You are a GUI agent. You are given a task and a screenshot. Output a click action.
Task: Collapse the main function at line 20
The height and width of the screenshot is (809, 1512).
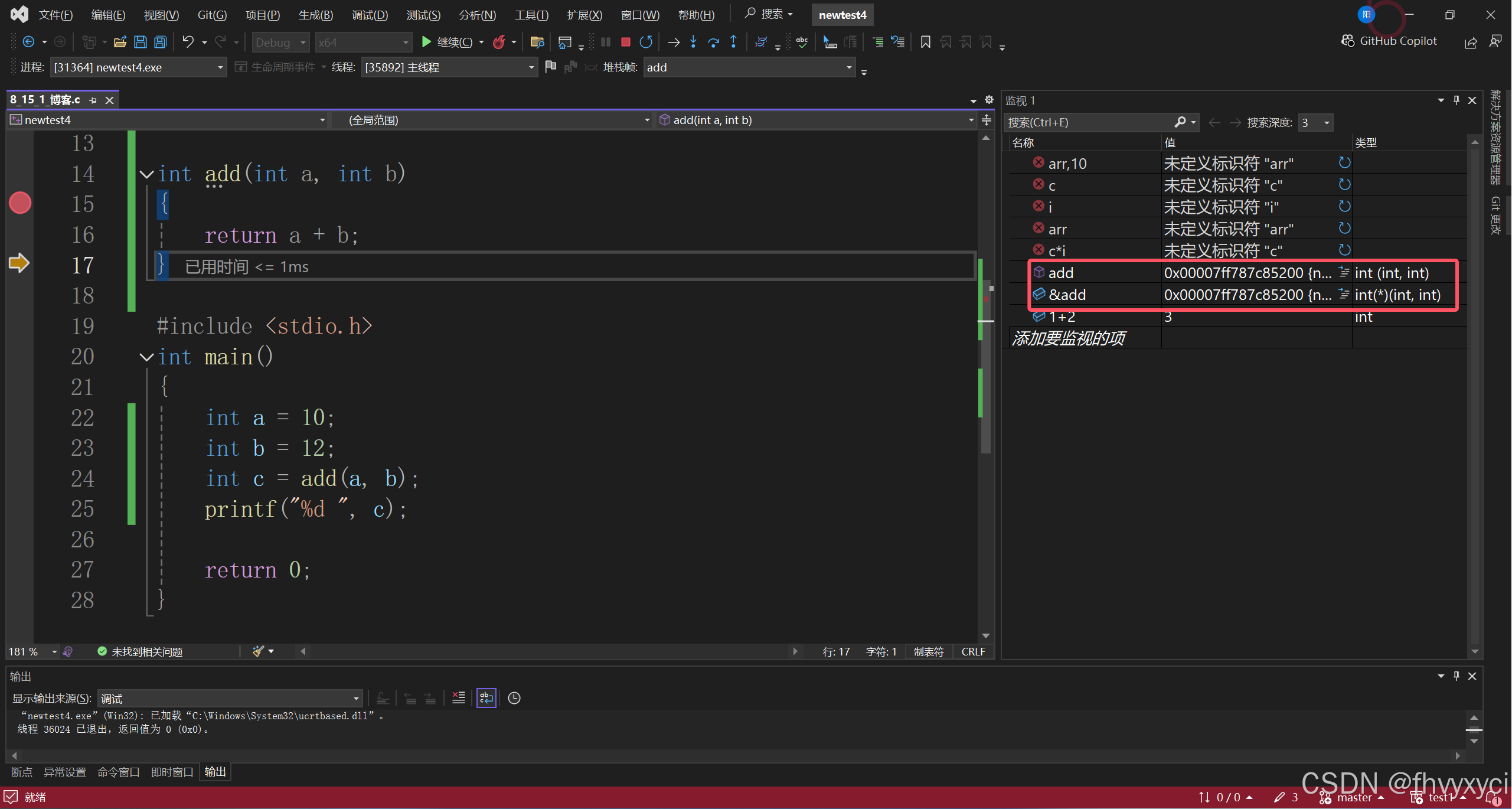(146, 357)
